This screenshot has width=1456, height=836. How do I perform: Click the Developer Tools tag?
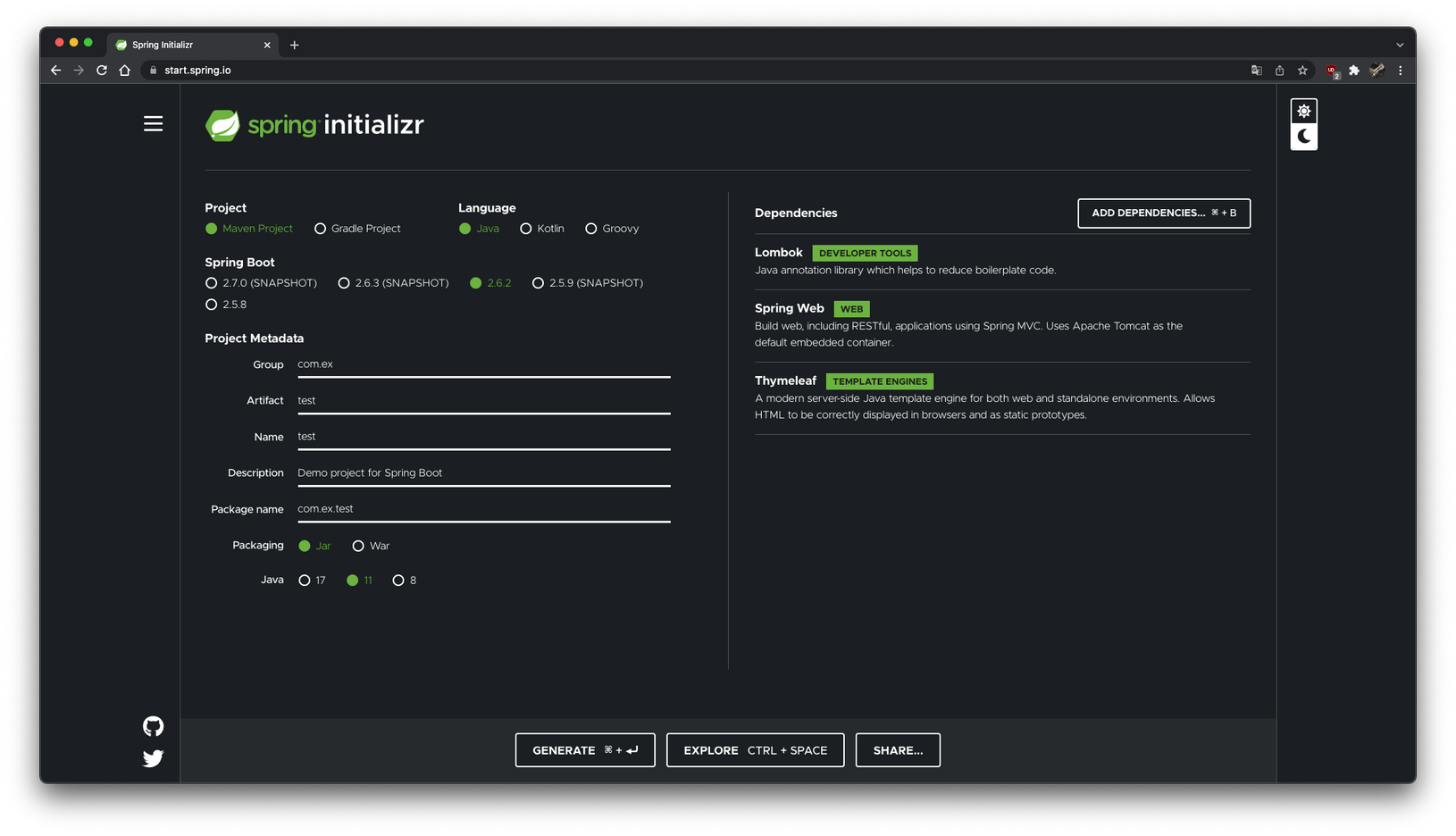865,254
